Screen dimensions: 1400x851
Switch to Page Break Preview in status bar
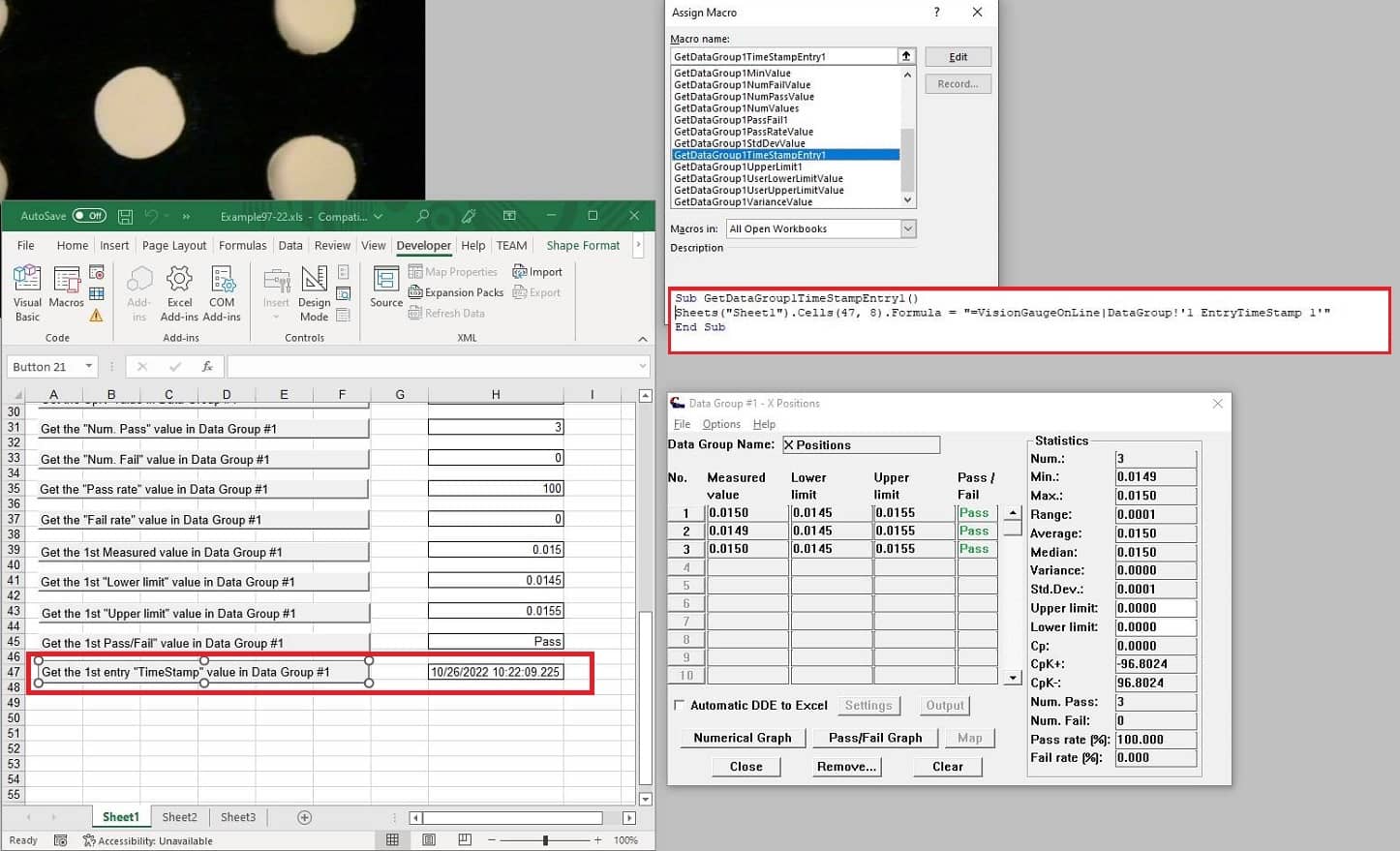pos(465,839)
